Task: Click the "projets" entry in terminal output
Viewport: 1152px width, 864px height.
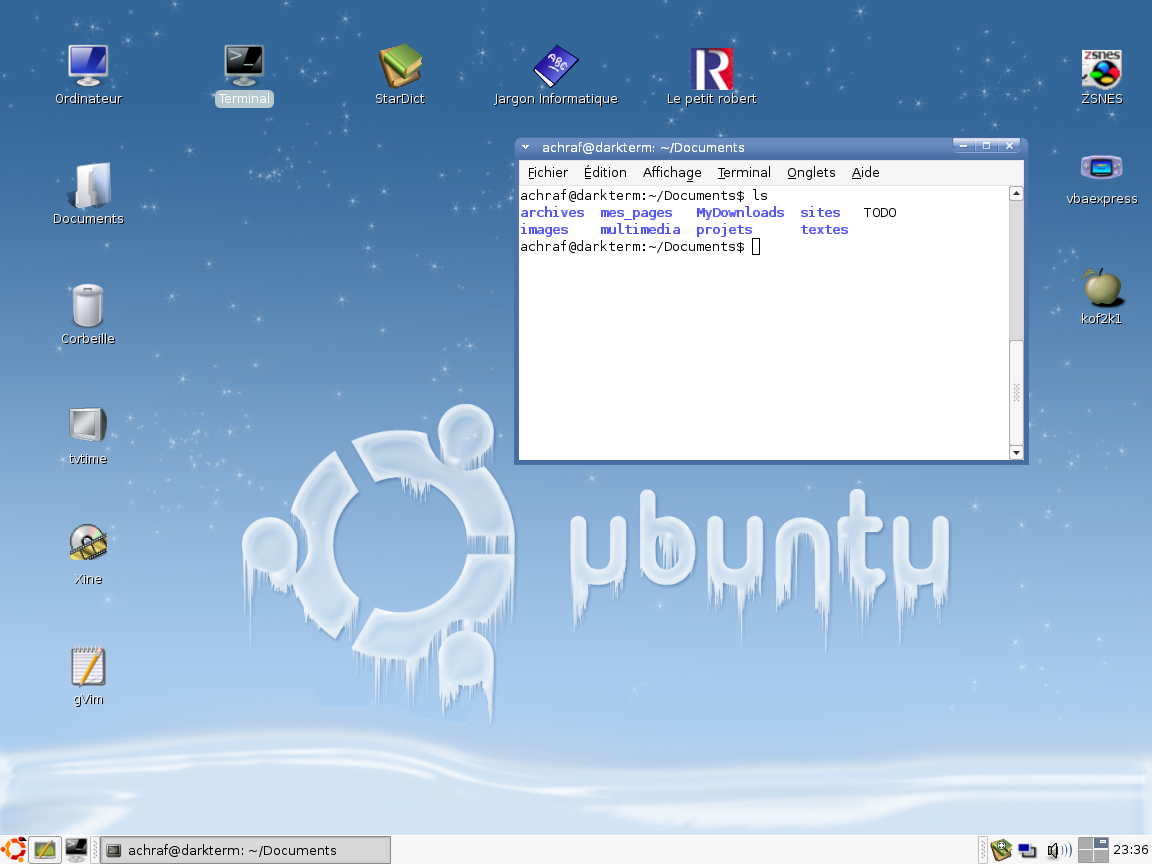Action: pos(724,230)
